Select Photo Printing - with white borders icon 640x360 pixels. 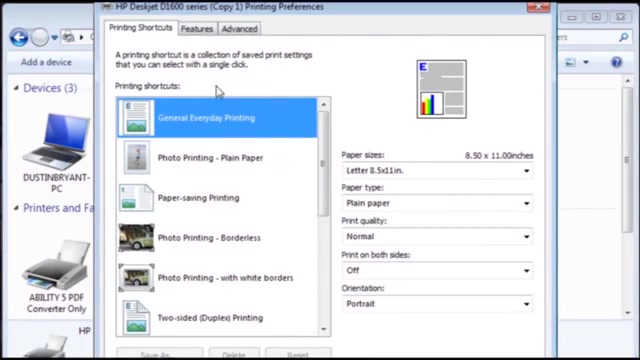(136, 278)
